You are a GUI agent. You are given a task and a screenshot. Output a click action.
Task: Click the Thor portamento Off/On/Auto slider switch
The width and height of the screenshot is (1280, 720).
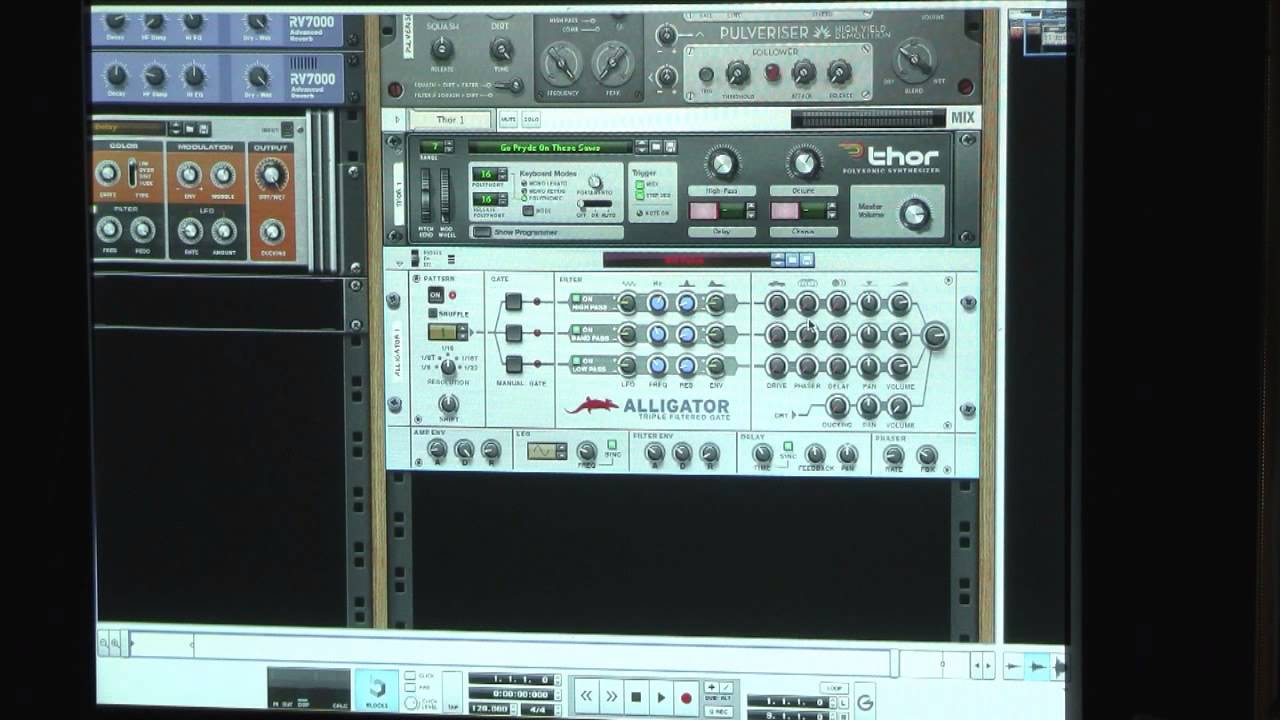pos(593,204)
